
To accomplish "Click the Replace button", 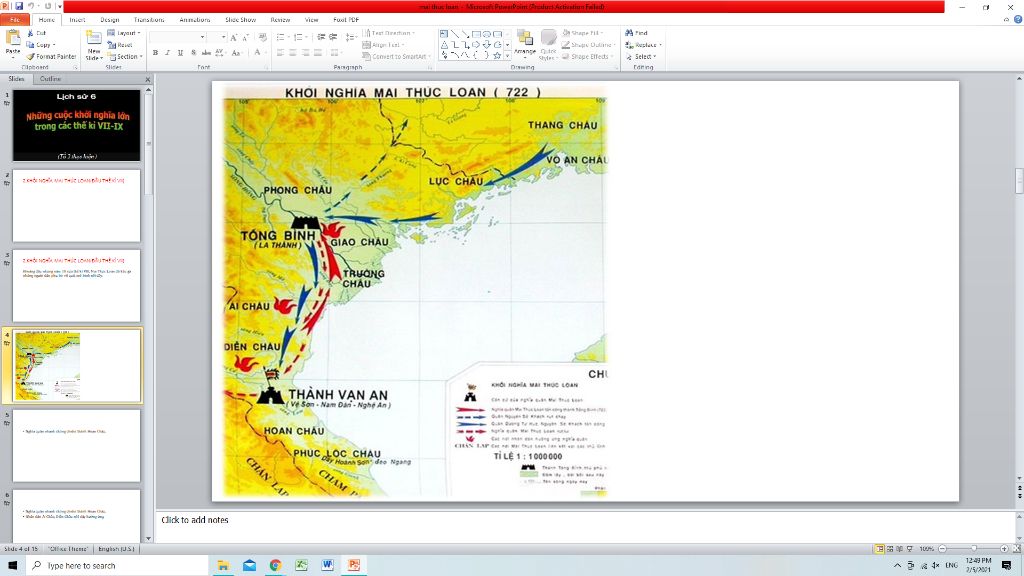I will point(643,45).
